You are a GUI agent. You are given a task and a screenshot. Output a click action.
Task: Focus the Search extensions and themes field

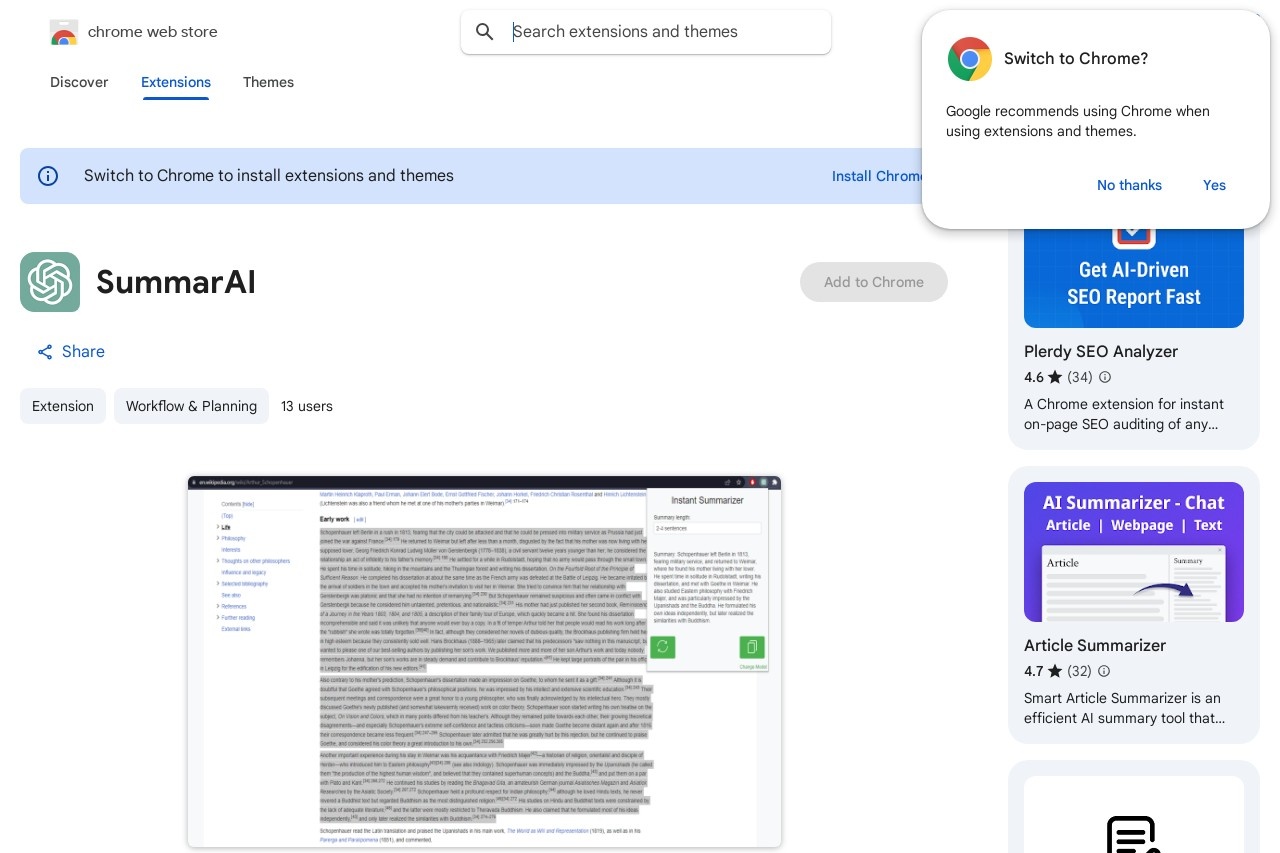pos(646,32)
